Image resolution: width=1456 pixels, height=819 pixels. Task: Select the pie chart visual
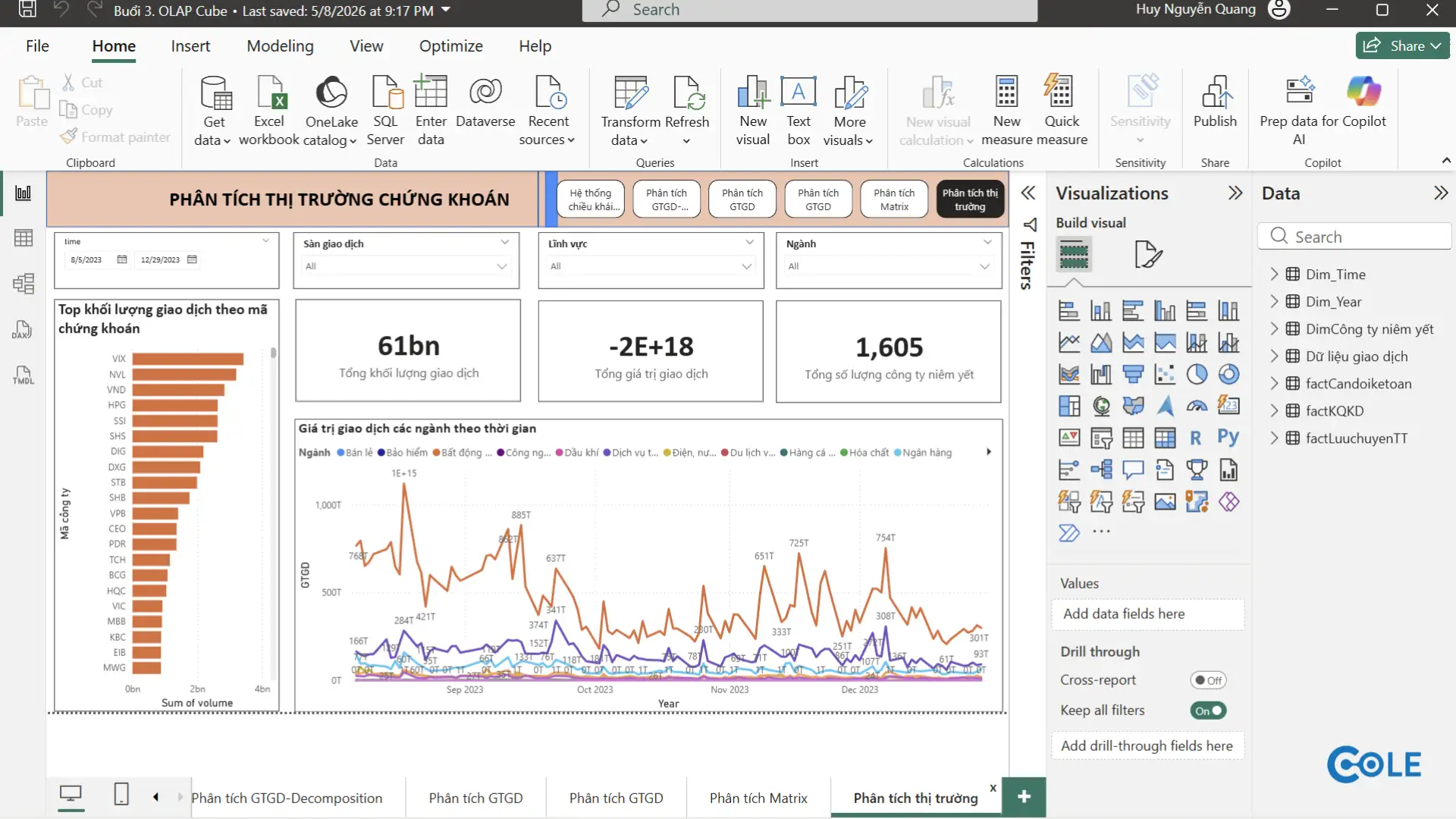point(1197,374)
